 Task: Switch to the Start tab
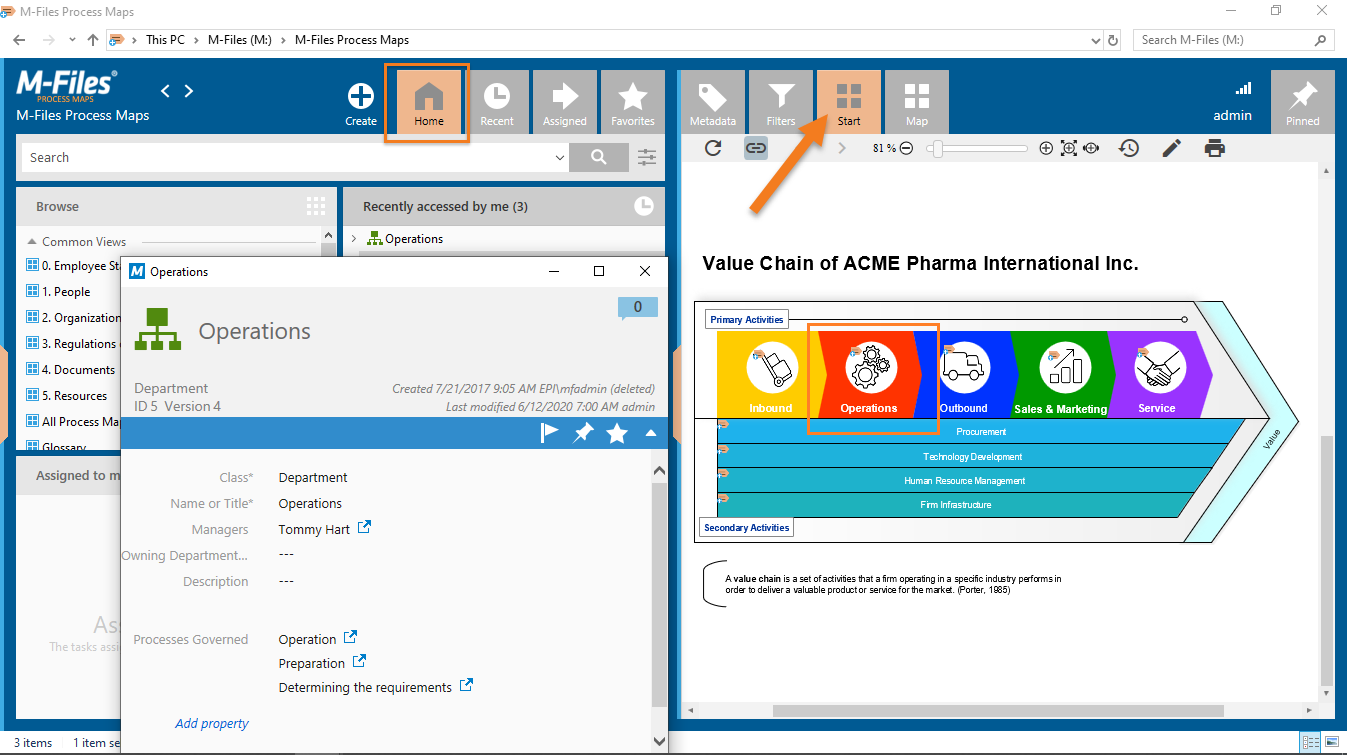pos(849,103)
